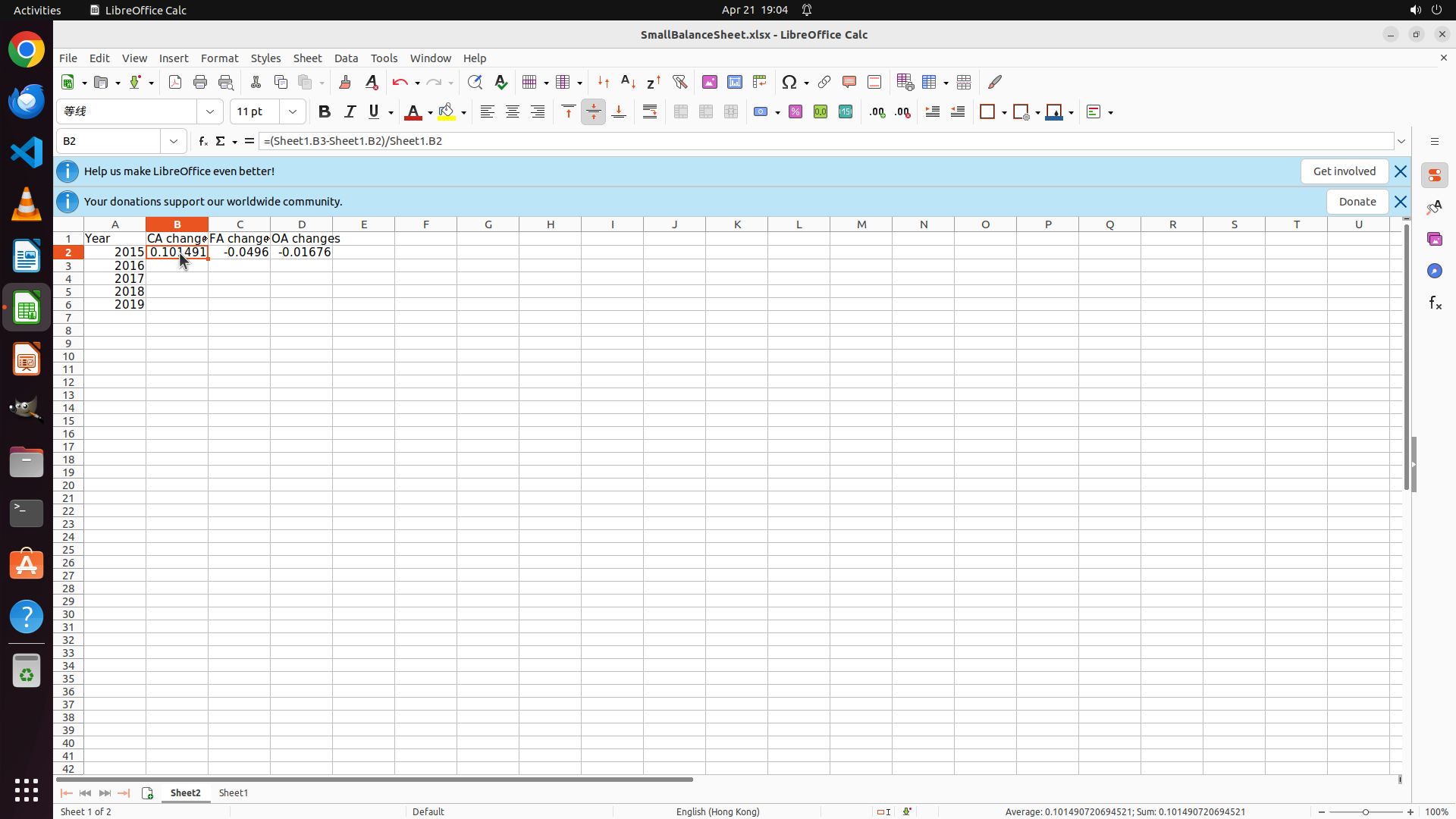
Task: Open the Navigator sidebar icon
Action: pos(1434,271)
